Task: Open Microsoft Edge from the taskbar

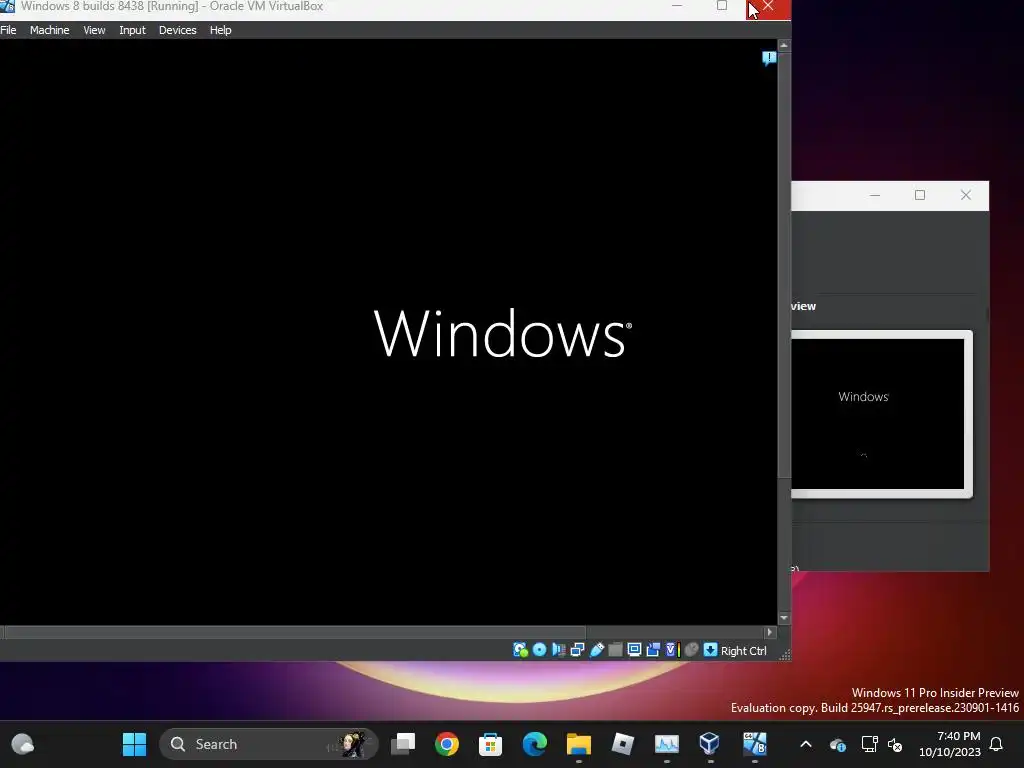Action: click(x=534, y=744)
